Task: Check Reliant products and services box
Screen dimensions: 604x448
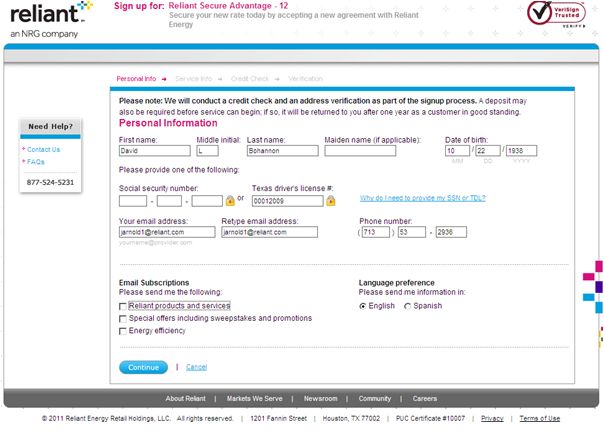Action: tap(122, 306)
